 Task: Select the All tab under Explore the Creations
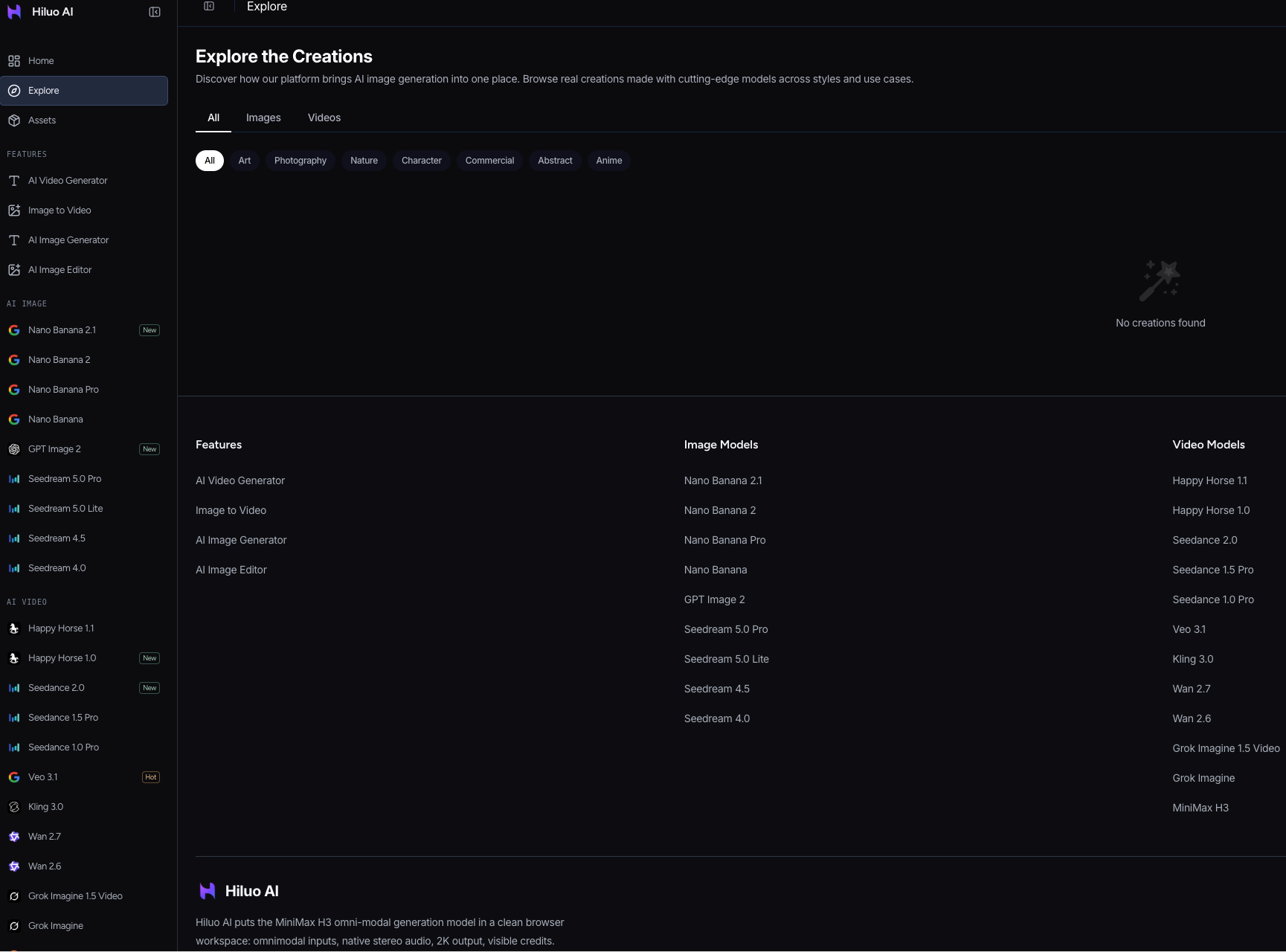coord(213,118)
